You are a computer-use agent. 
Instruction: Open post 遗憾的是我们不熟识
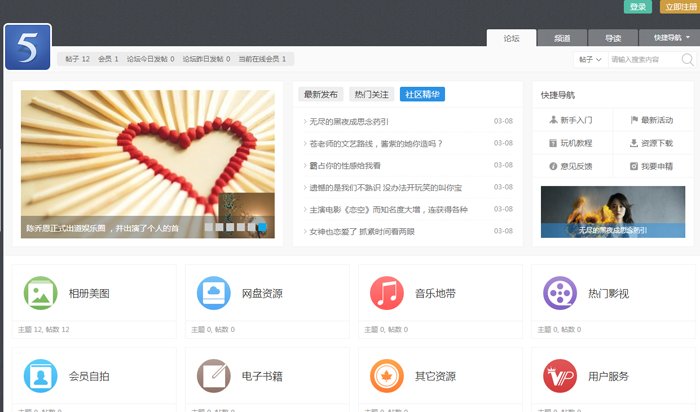tap(386, 187)
